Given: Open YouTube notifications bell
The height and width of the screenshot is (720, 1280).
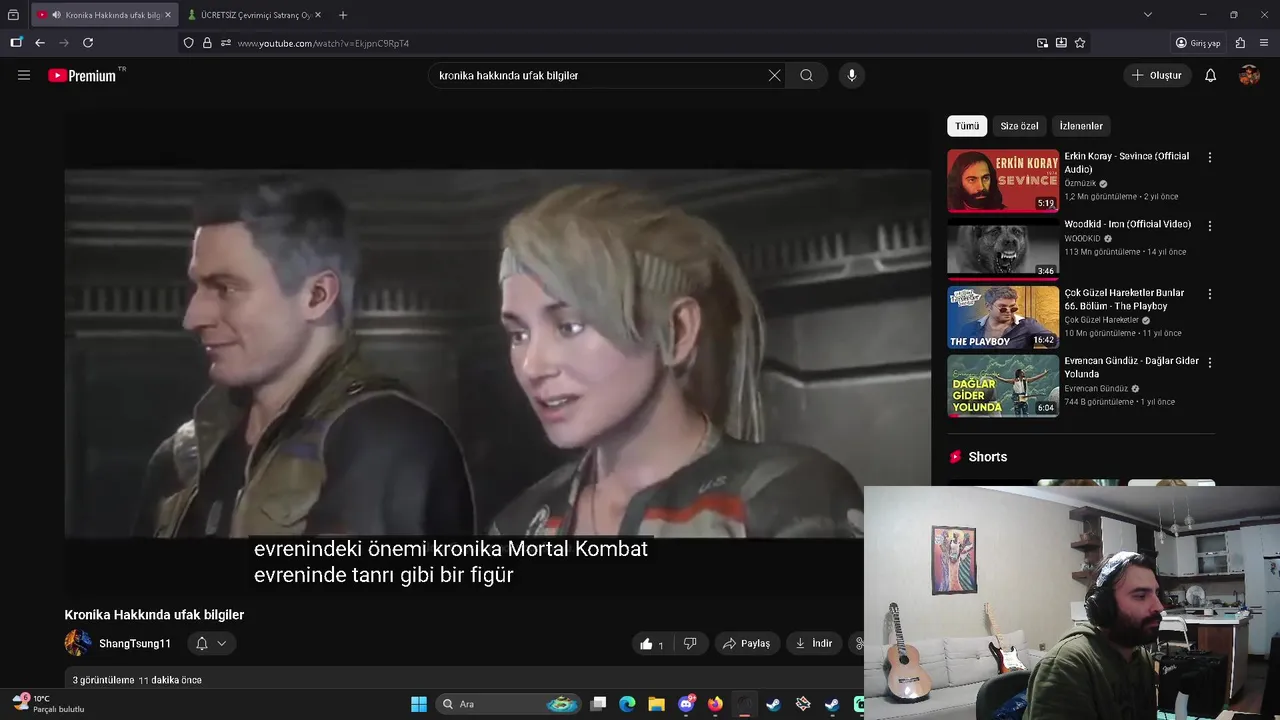Looking at the screenshot, I should coord(1210,75).
